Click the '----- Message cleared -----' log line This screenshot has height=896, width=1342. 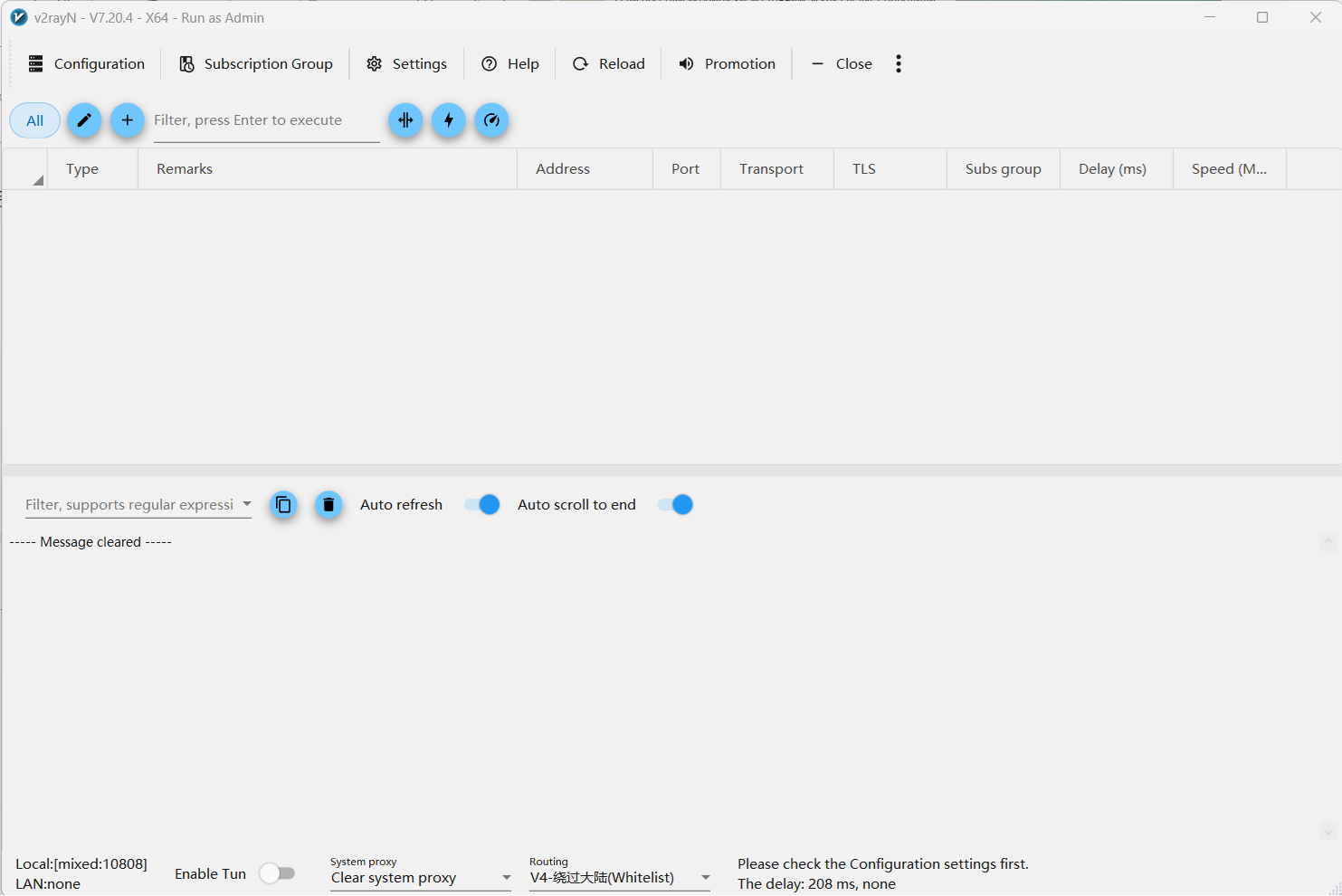point(90,542)
